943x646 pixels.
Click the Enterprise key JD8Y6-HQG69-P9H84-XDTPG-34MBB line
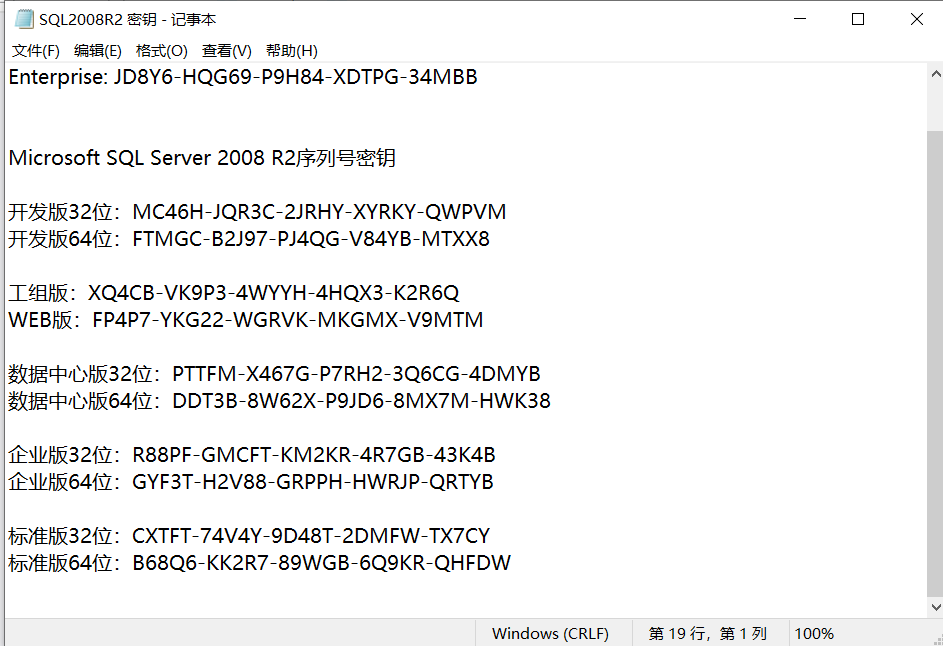tap(243, 77)
